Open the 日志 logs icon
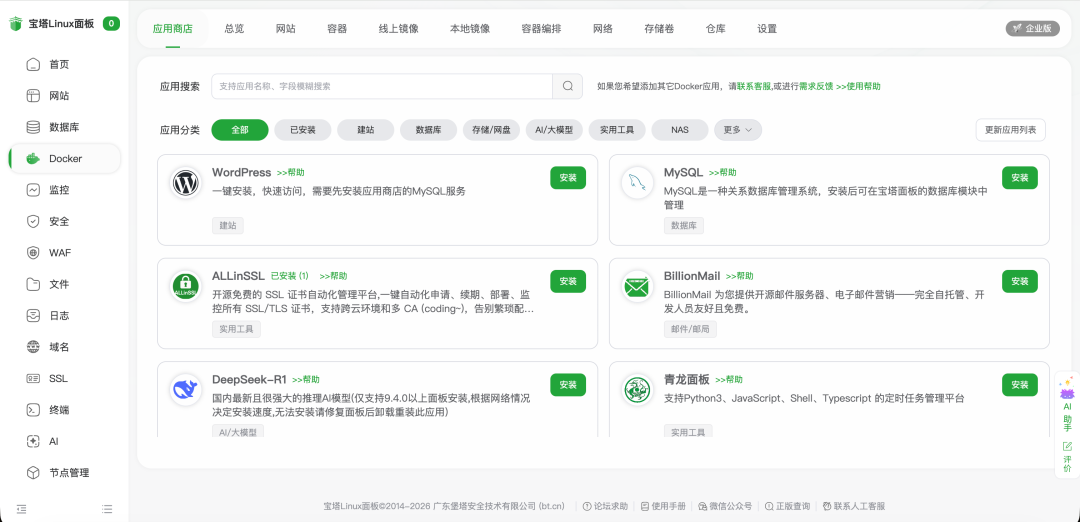Viewport: 1080px width, 522px height. coord(33,315)
